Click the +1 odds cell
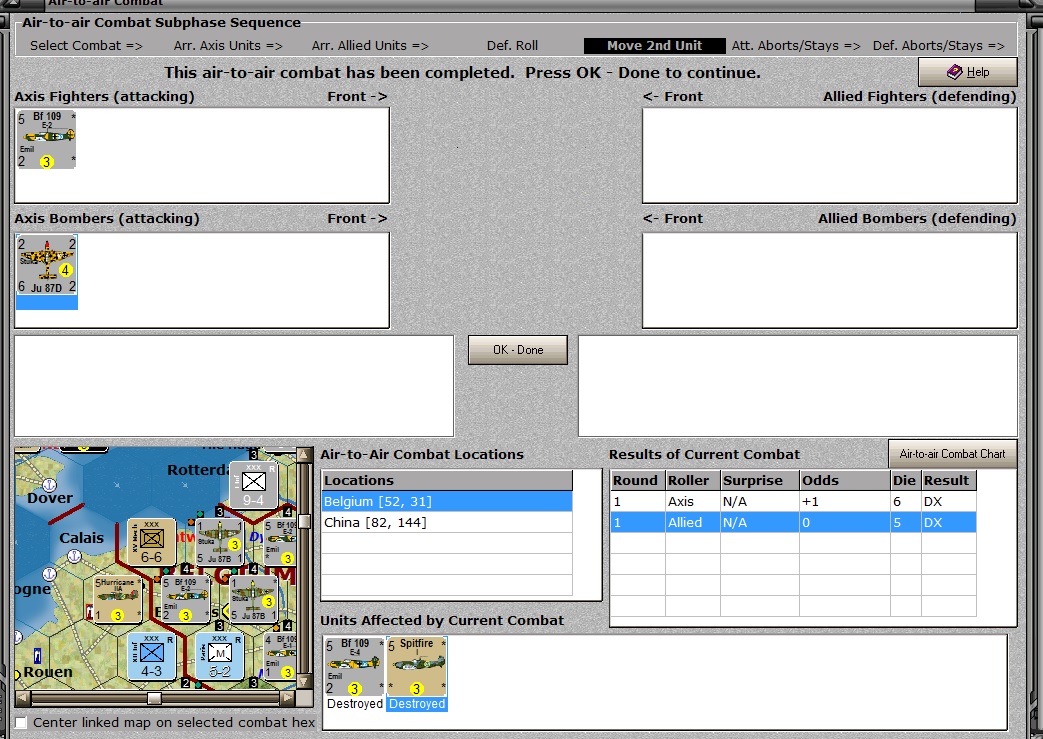Screen dimensions: 1043x739 (845, 502)
